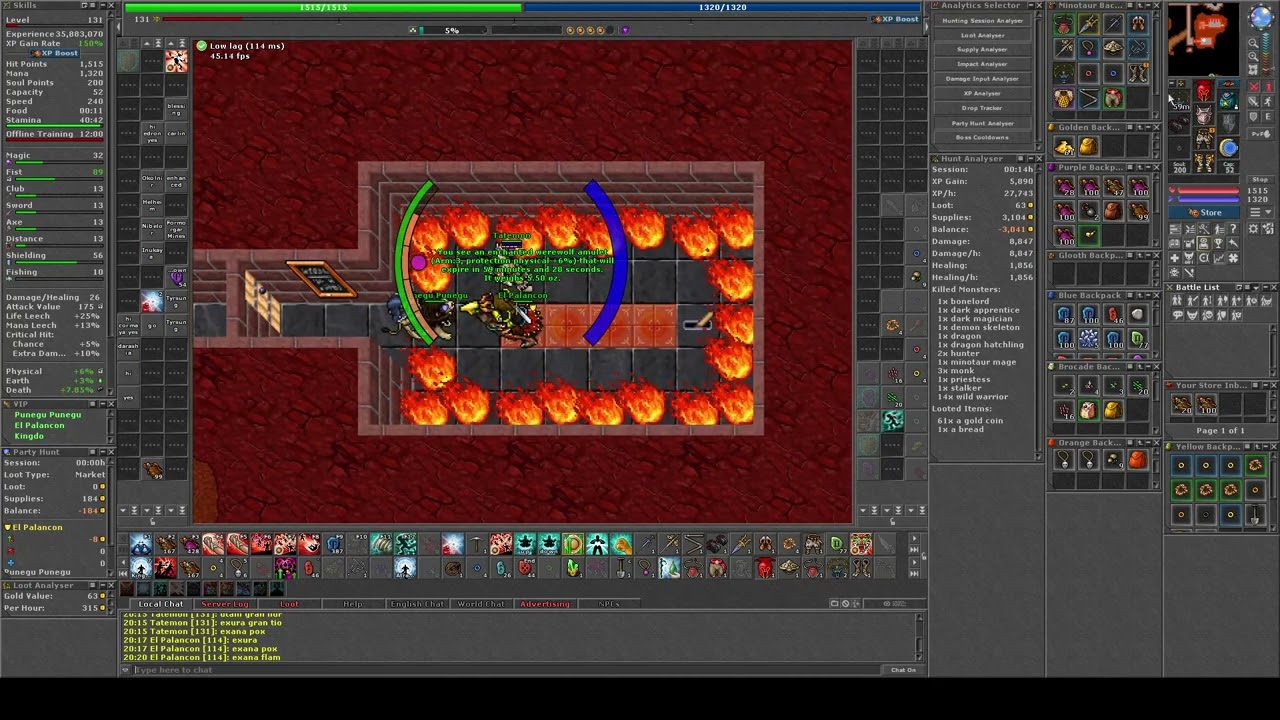This screenshot has width=1280, height=720.
Task: Select the red helmet equipment slot
Action: click(1203, 91)
